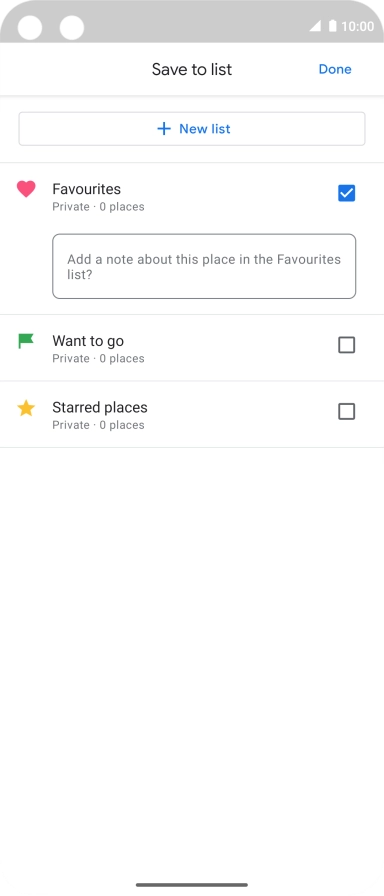Tap the bottom navigation home handle
Viewport: 384px width, 896px height.
192,885
